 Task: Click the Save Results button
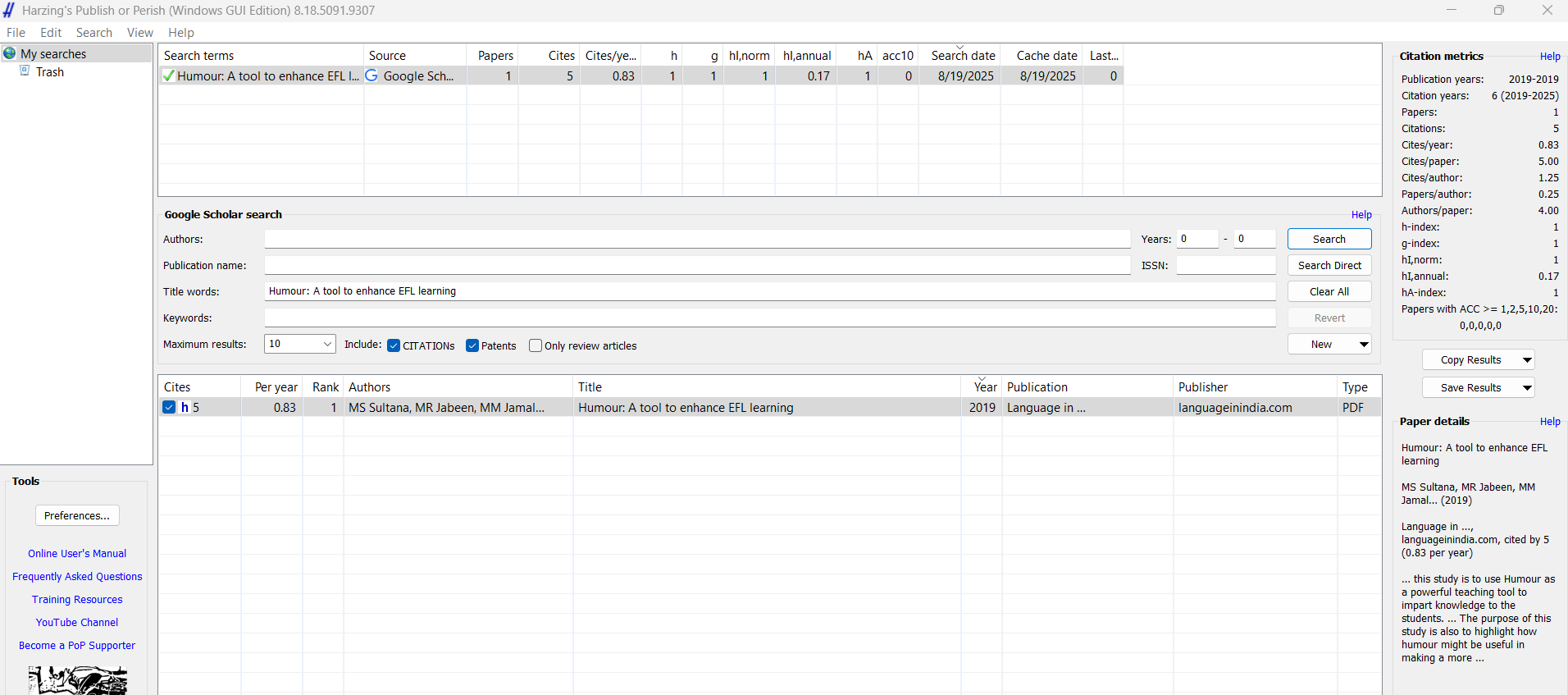click(x=1471, y=387)
